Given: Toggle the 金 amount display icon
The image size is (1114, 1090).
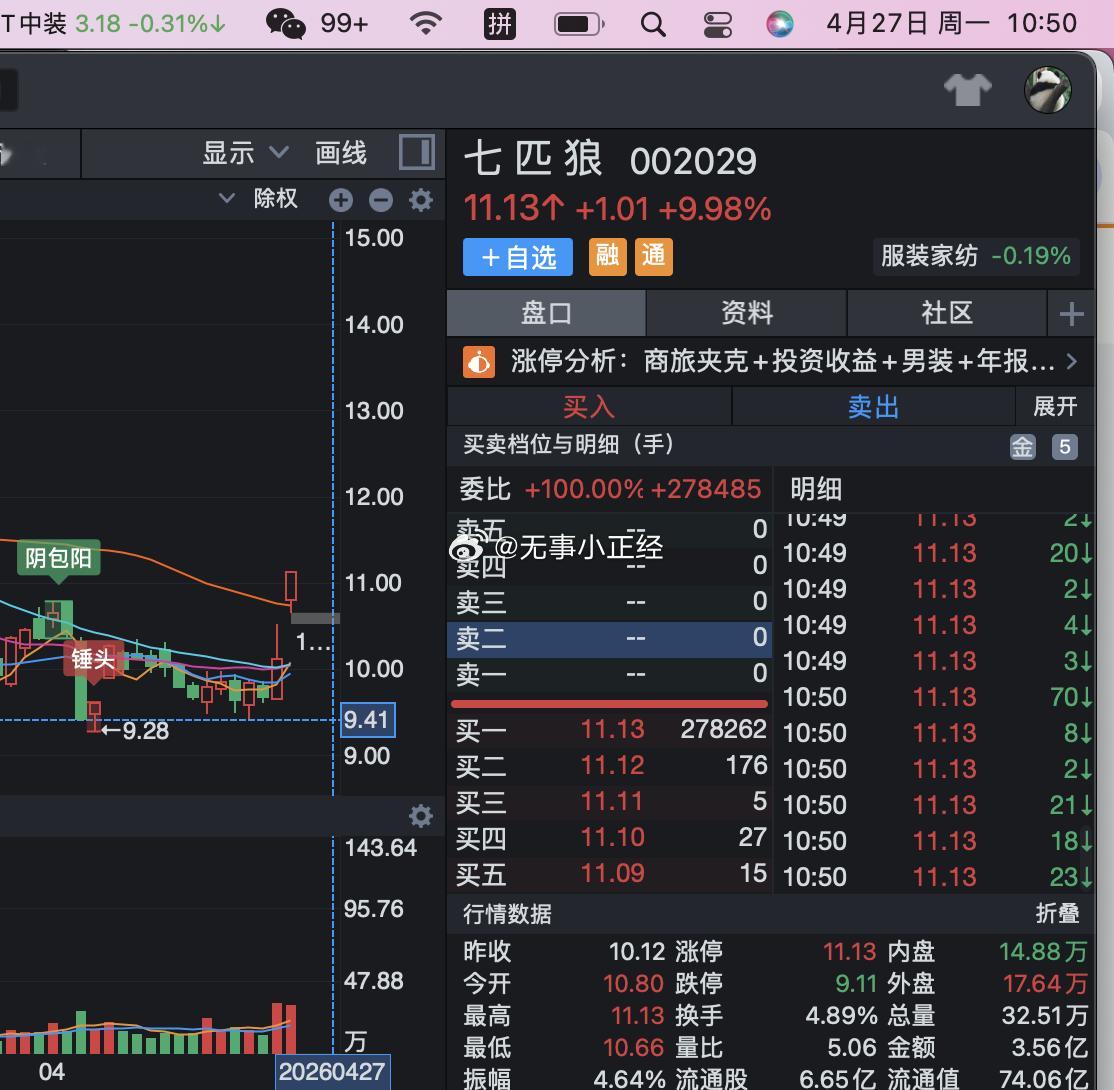Looking at the screenshot, I should click(x=1022, y=447).
